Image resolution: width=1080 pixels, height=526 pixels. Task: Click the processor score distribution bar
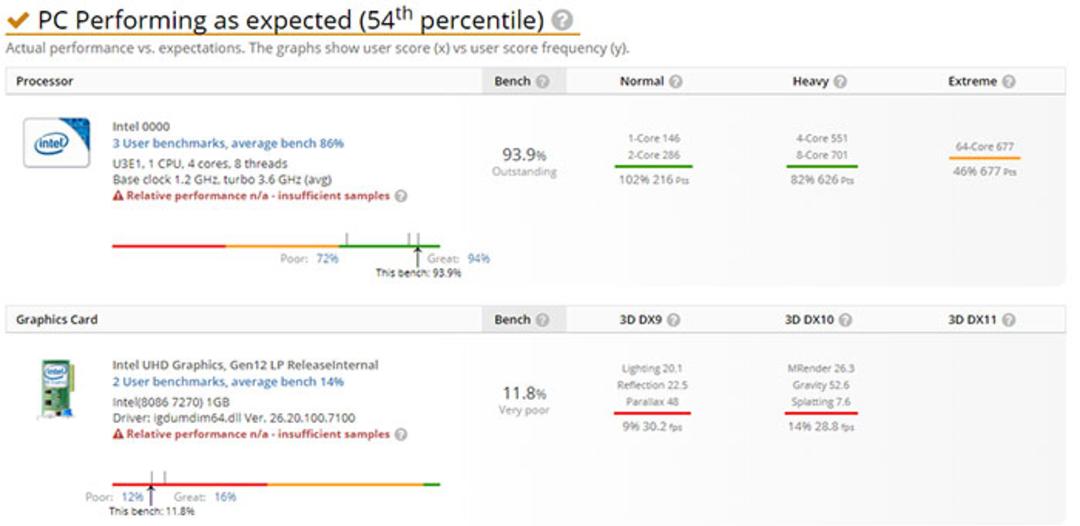click(x=276, y=245)
